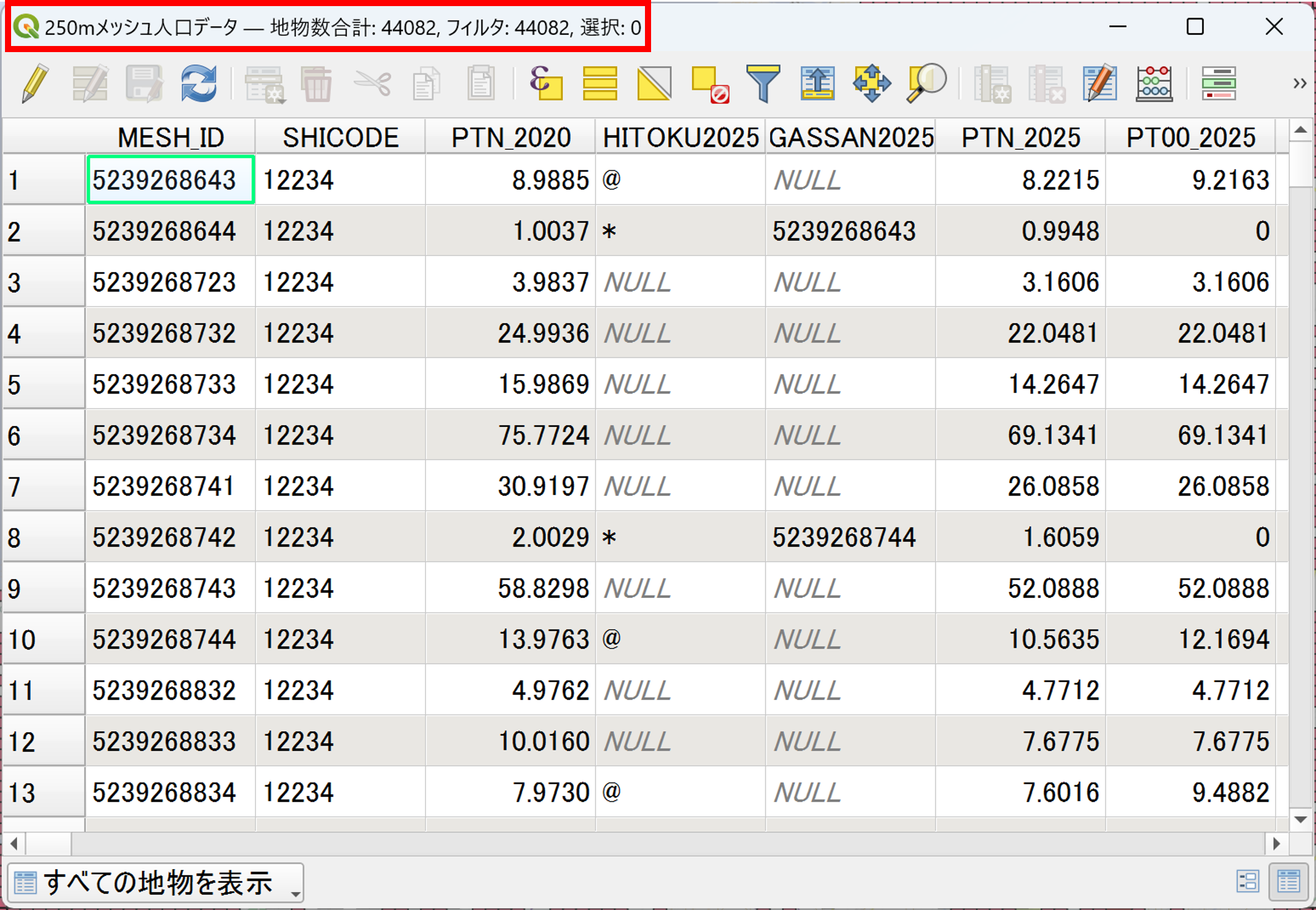Image resolution: width=1316 pixels, height=910 pixels.
Task: Select row 13 by its row header
Action: click(44, 792)
